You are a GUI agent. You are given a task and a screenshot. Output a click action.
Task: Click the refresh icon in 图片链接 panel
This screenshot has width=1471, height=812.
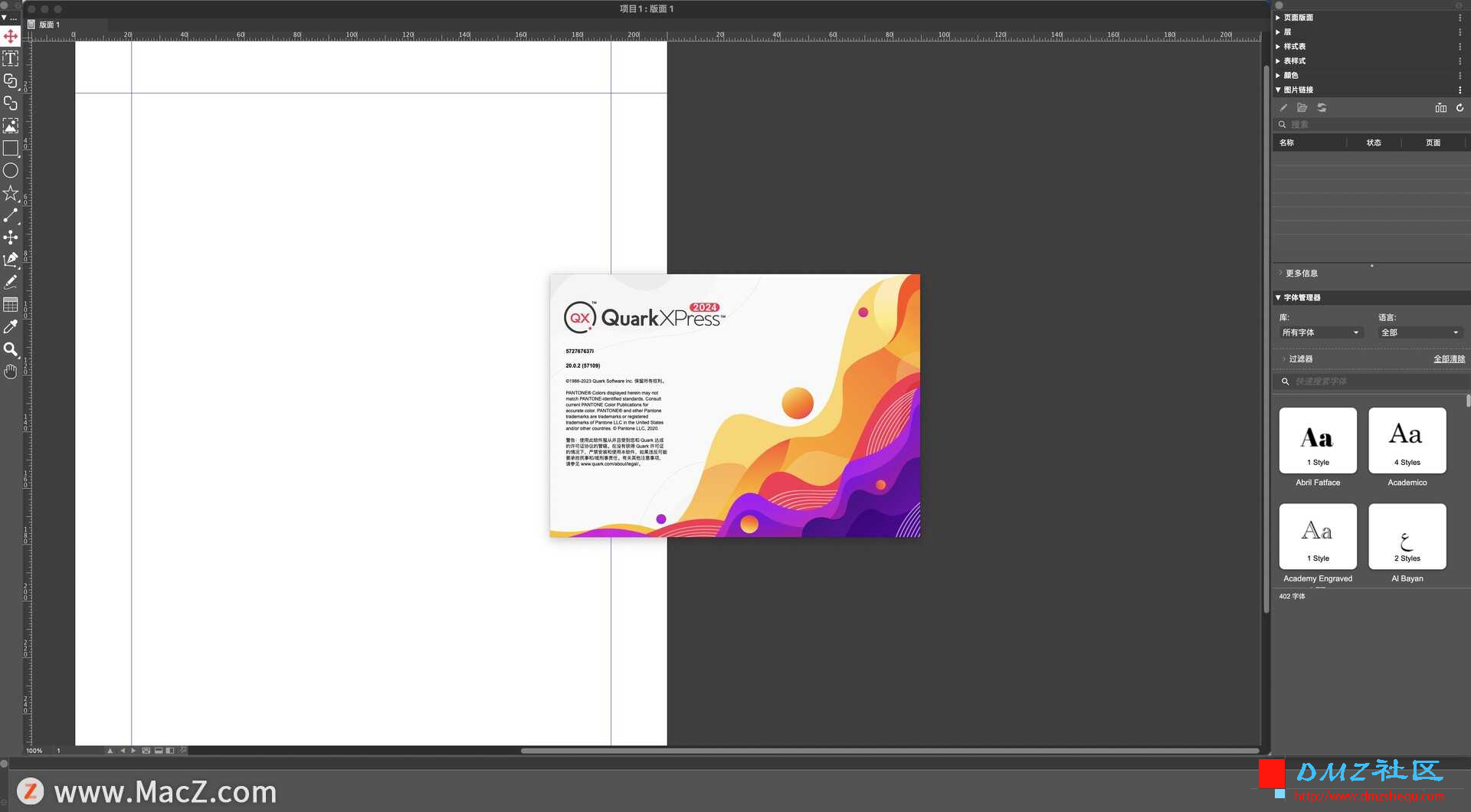(x=1460, y=108)
